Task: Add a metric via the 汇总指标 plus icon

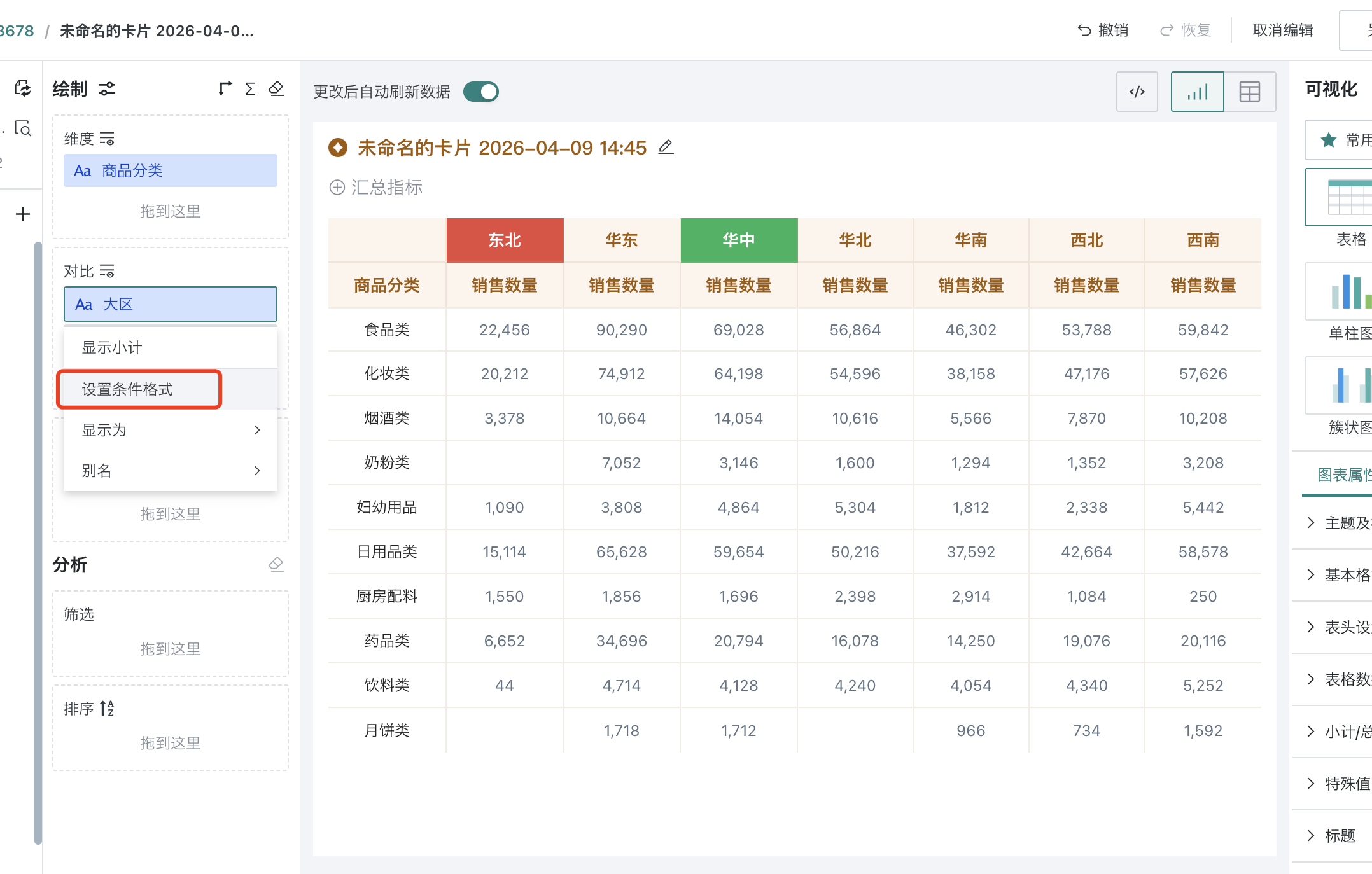Action: click(337, 187)
